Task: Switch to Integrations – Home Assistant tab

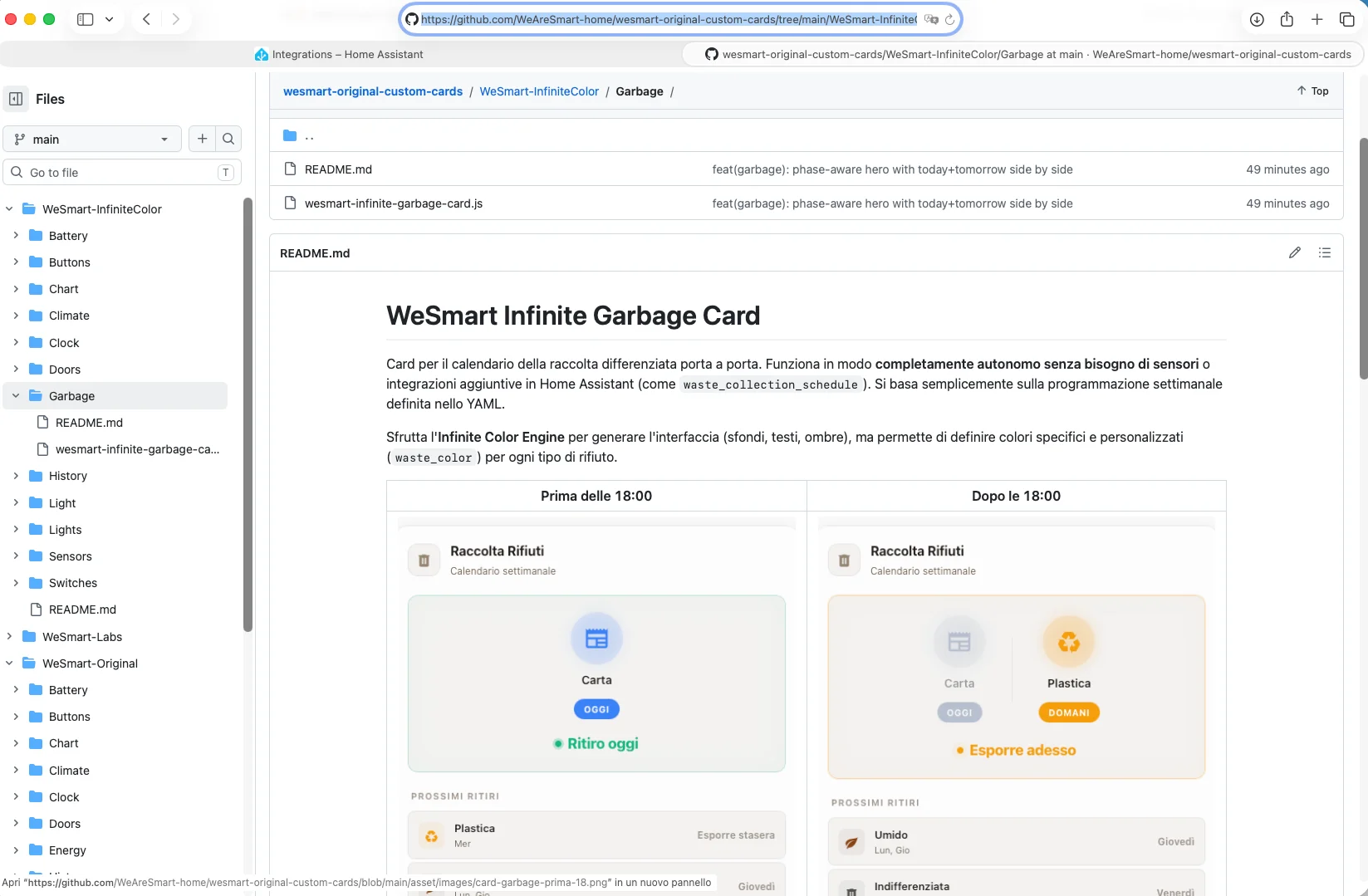Action: [340, 54]
